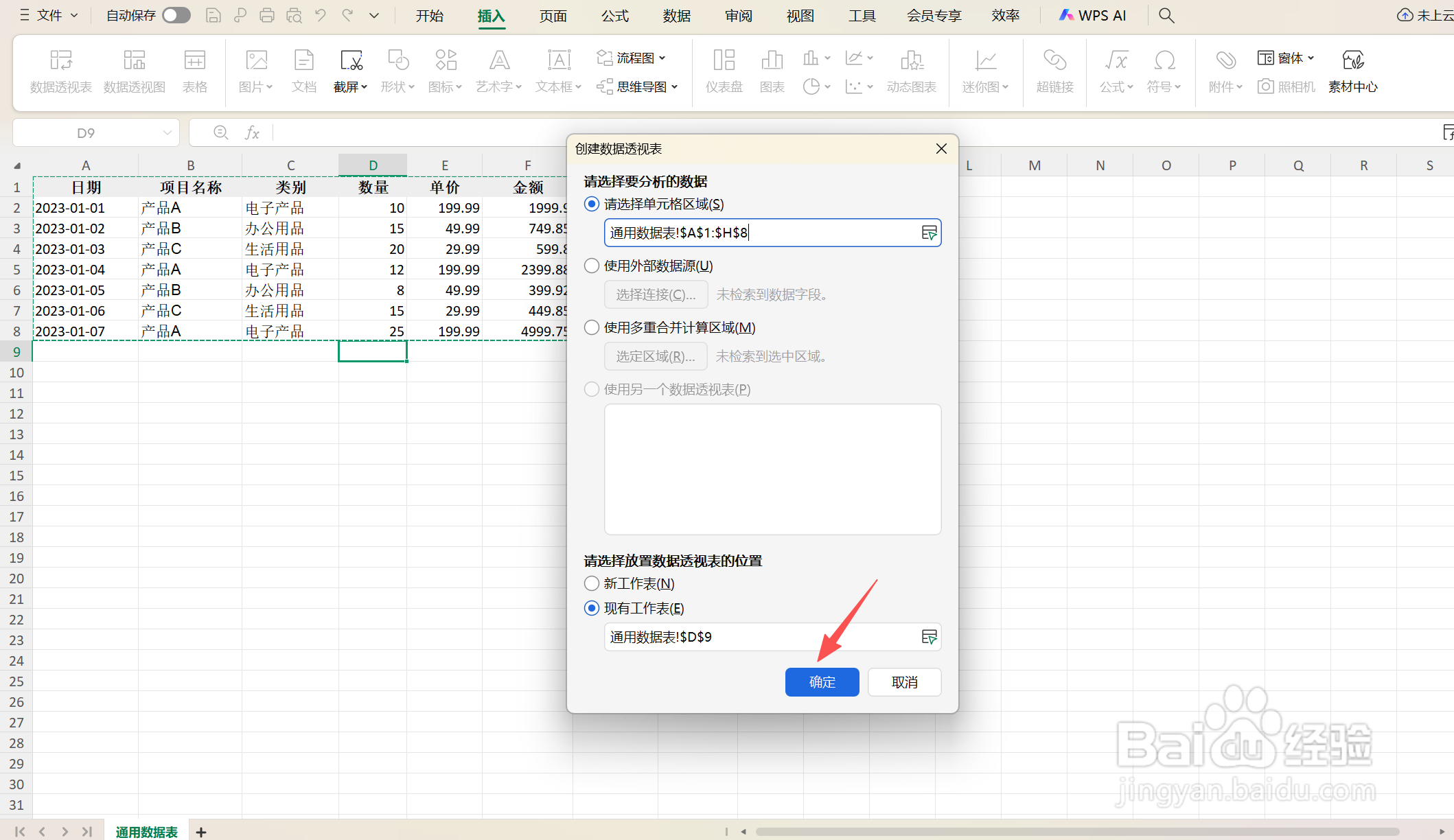Confirm pivot table creation with 确定

[x=822, y=681]
